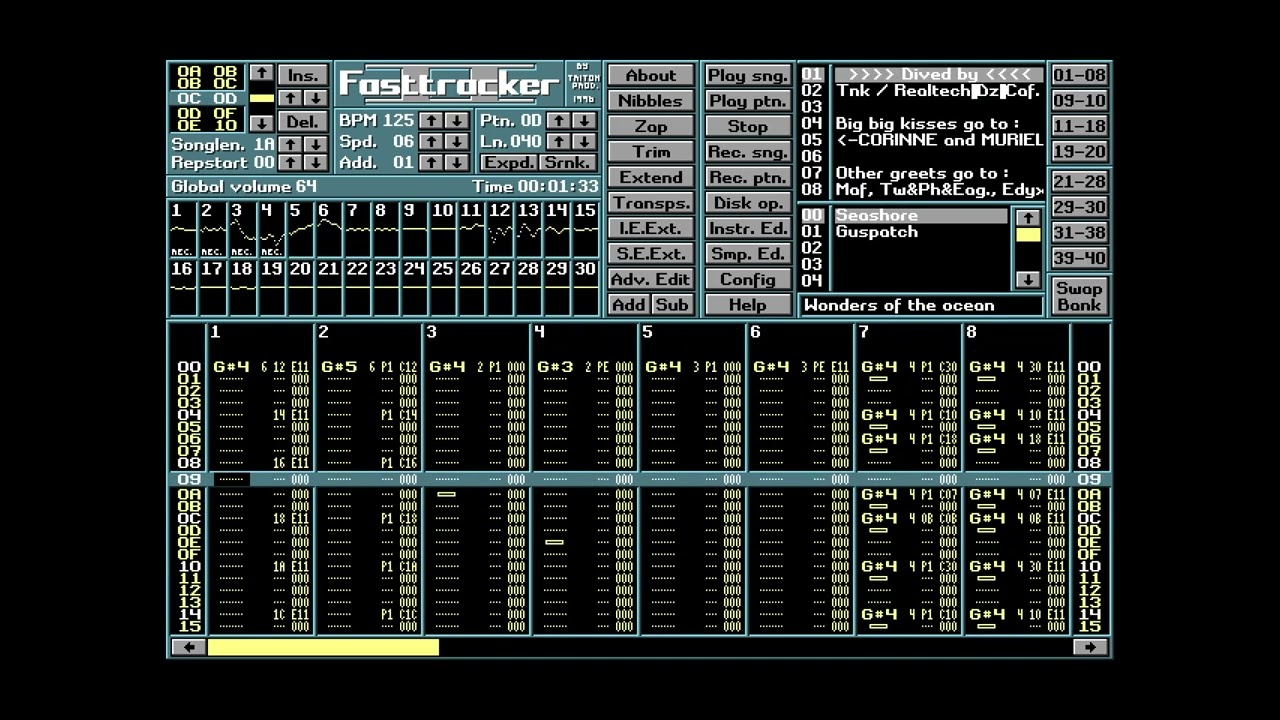Open Adv. Edit panel

pos(651,280)
